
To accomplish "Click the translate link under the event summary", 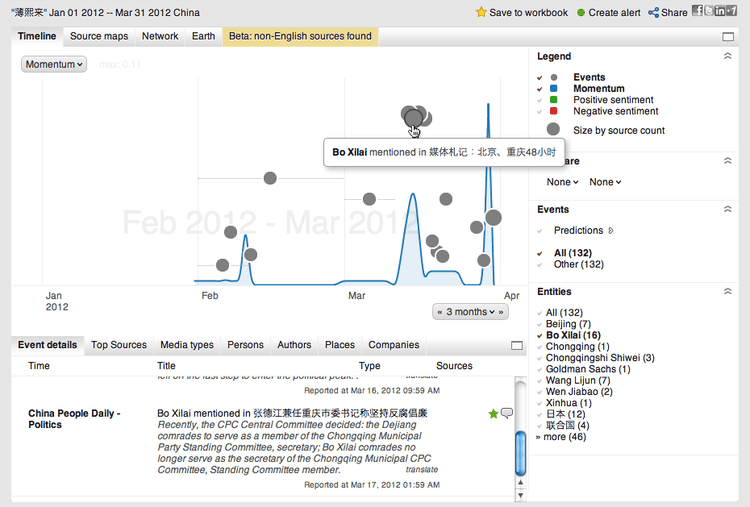I will [422, 469].
